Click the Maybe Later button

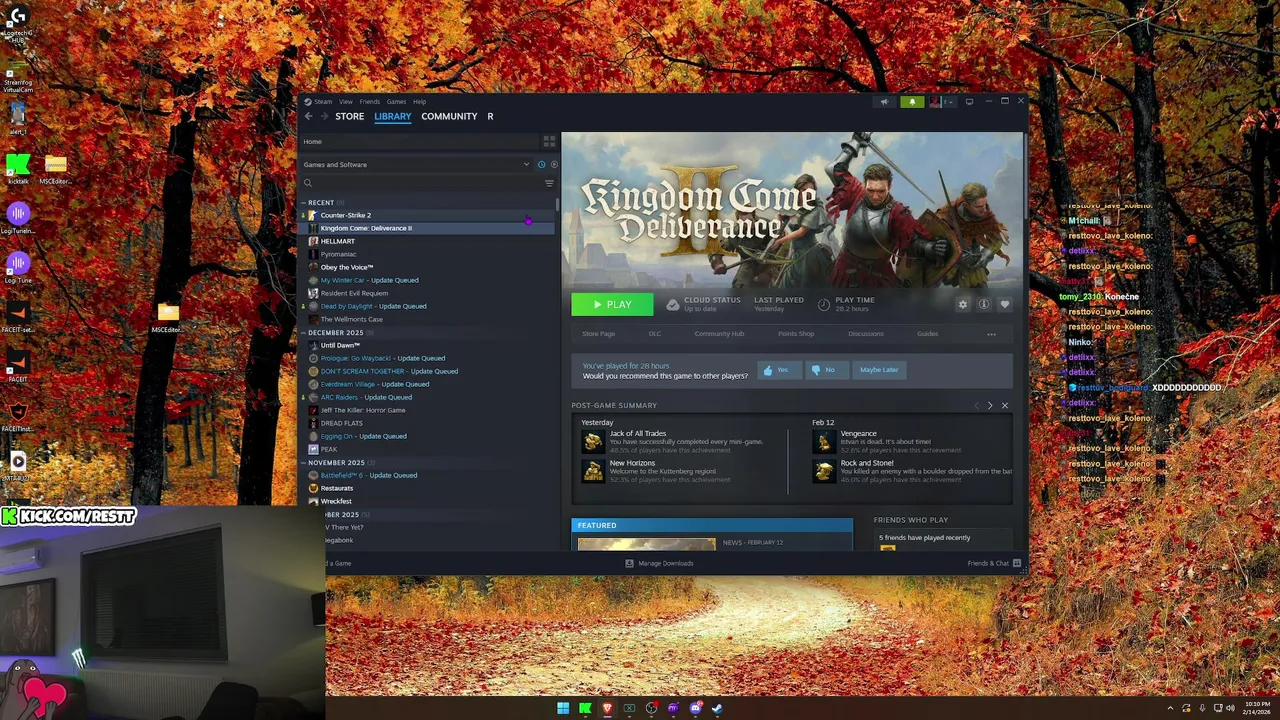[x=879, y=370]
